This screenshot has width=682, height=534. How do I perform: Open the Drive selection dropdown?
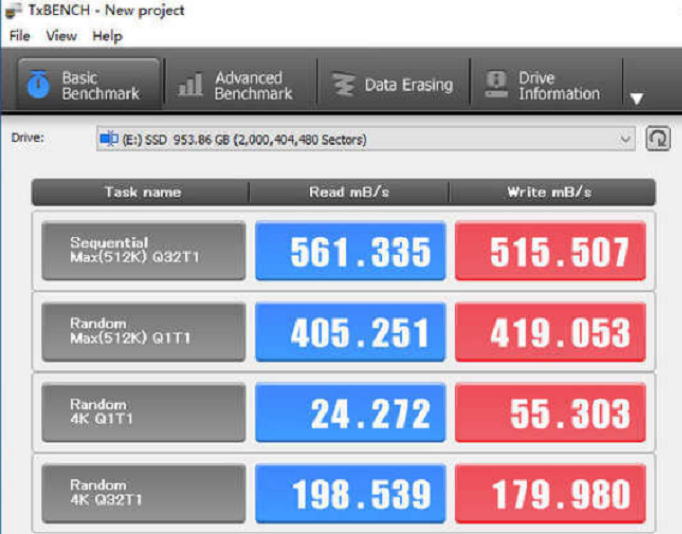point(626,140)
